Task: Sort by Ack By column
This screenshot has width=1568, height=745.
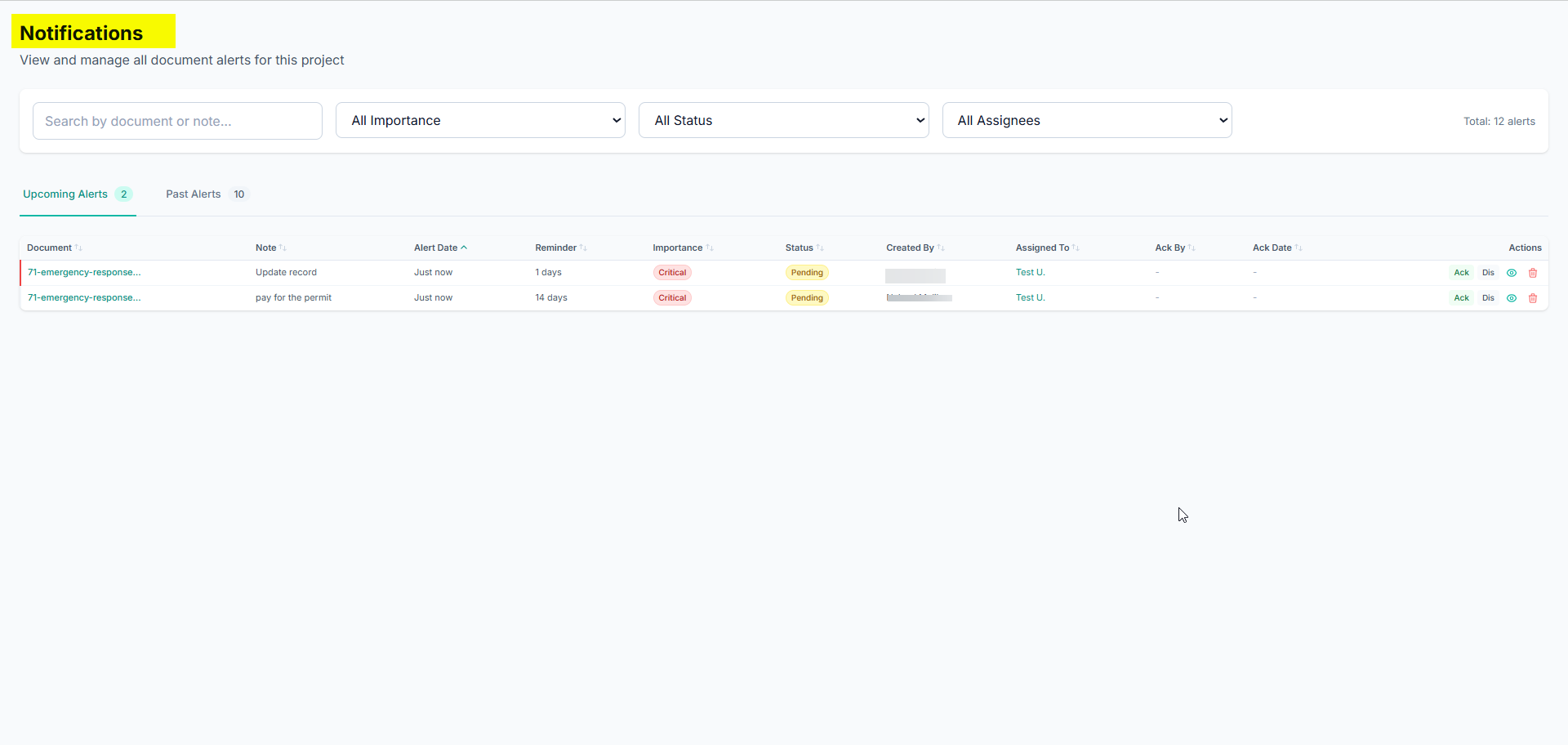Action: [x=1175, y=248]
